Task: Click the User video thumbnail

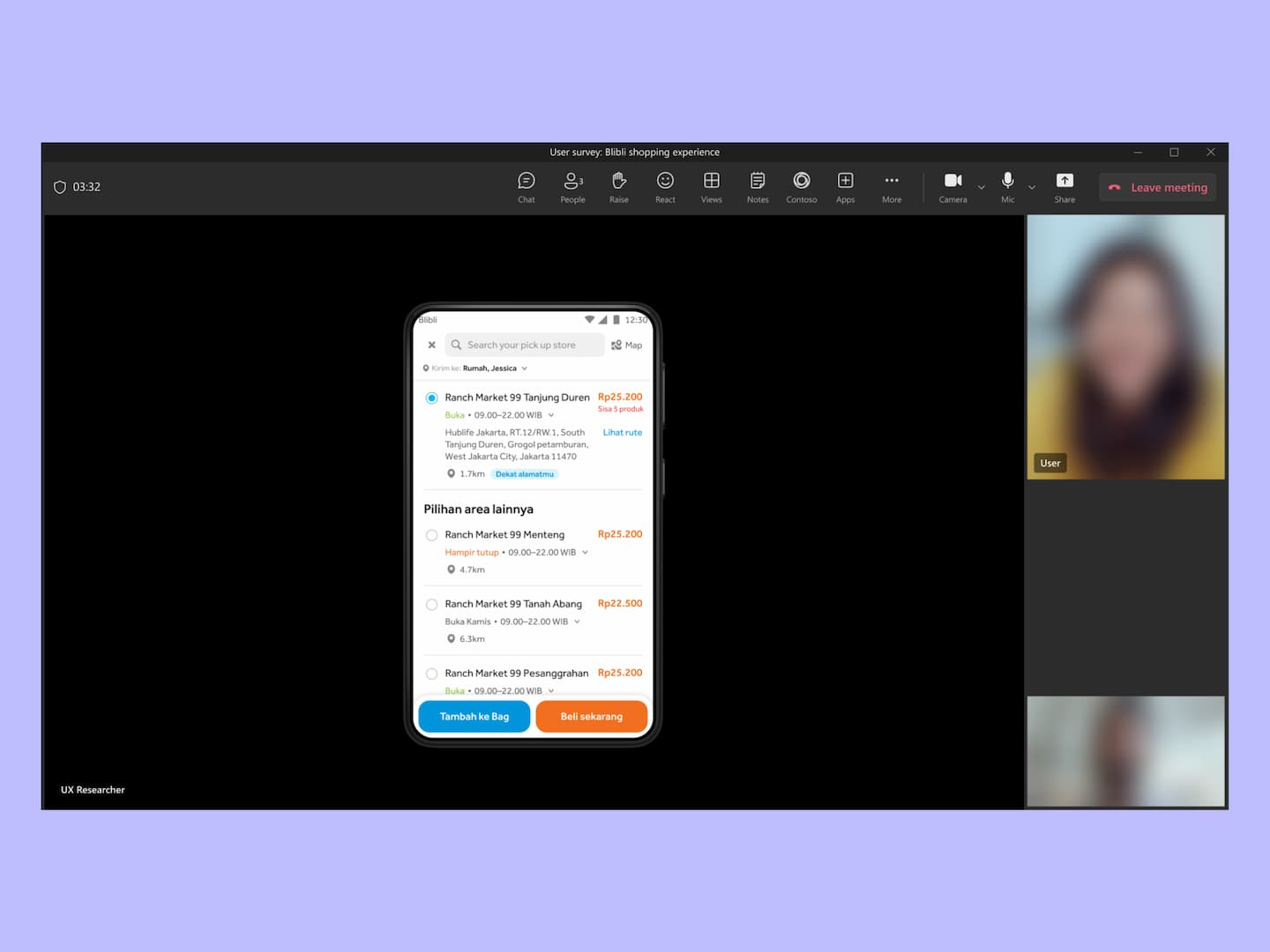Action: pos(1125,347)
